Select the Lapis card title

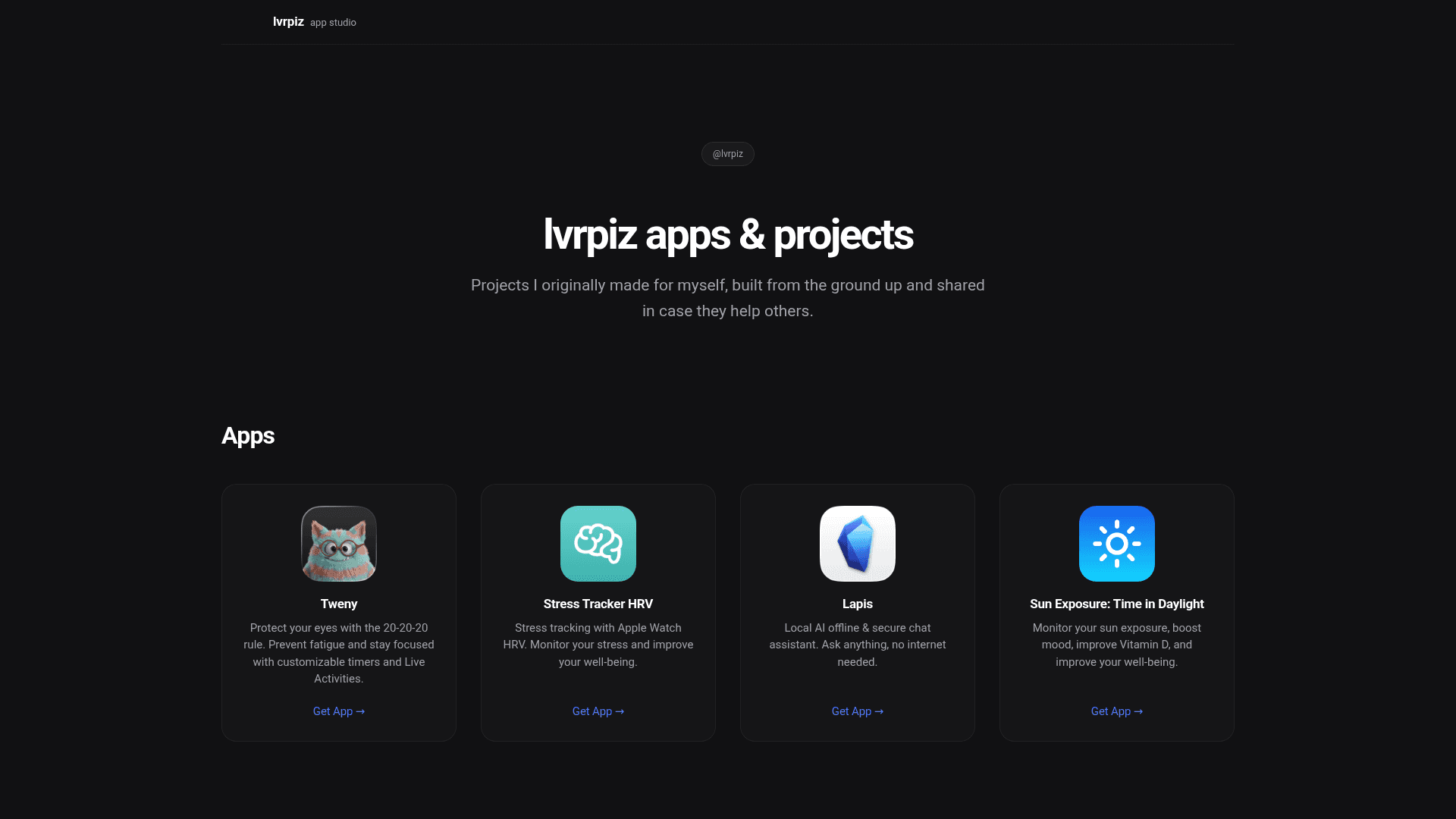click(858, 604)
